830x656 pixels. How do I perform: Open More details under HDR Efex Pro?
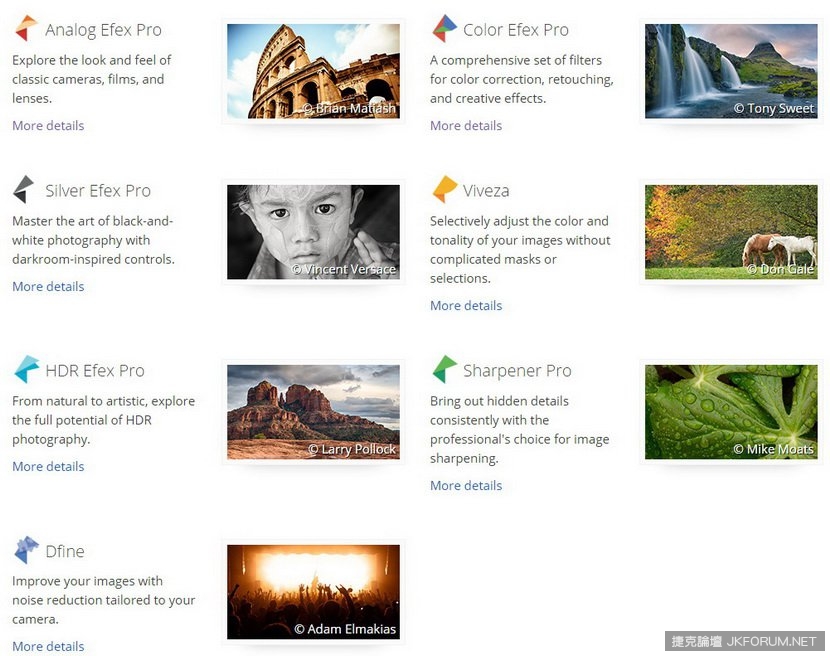tap(48, 466)
